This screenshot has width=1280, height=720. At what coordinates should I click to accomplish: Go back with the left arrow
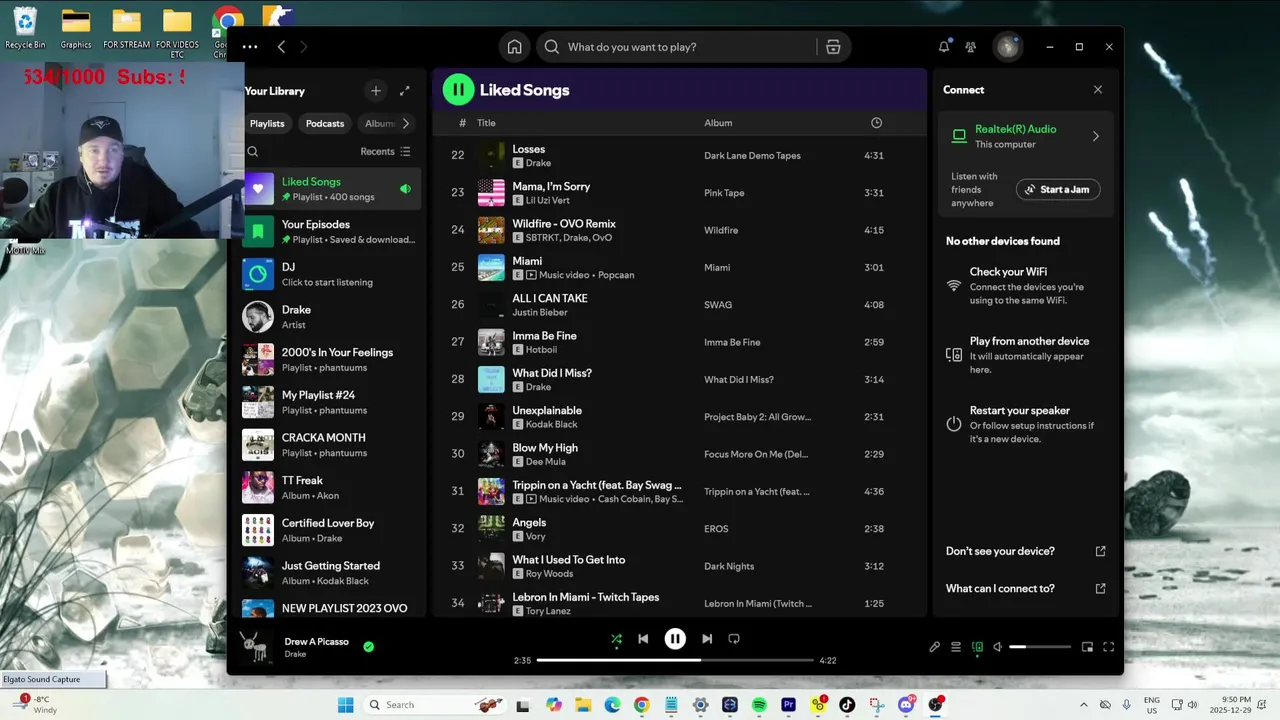pos(281,47)
